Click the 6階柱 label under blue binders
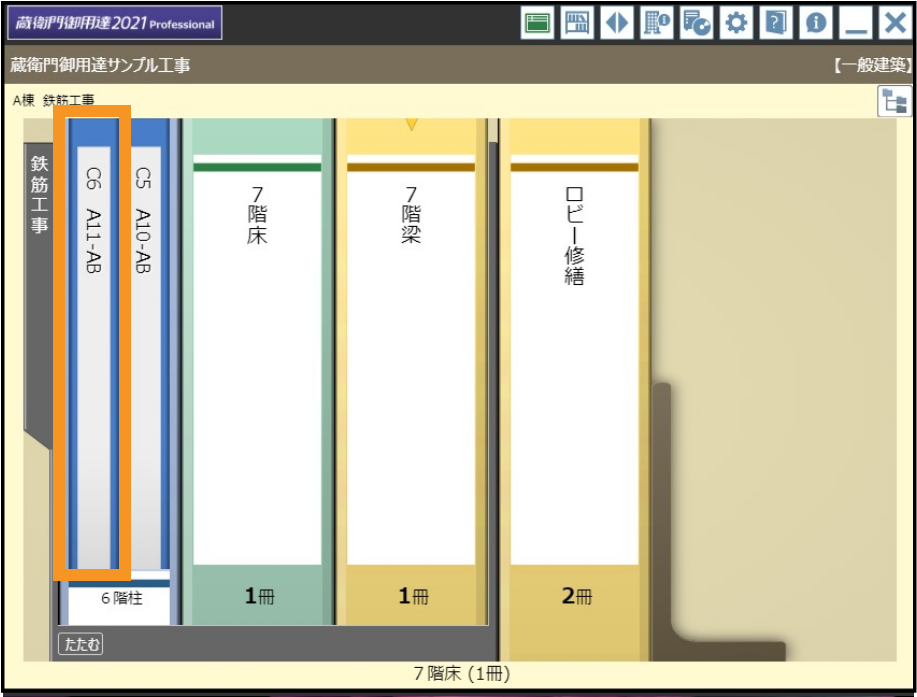Viewport: 917px width, 697px height. point(120,600)
